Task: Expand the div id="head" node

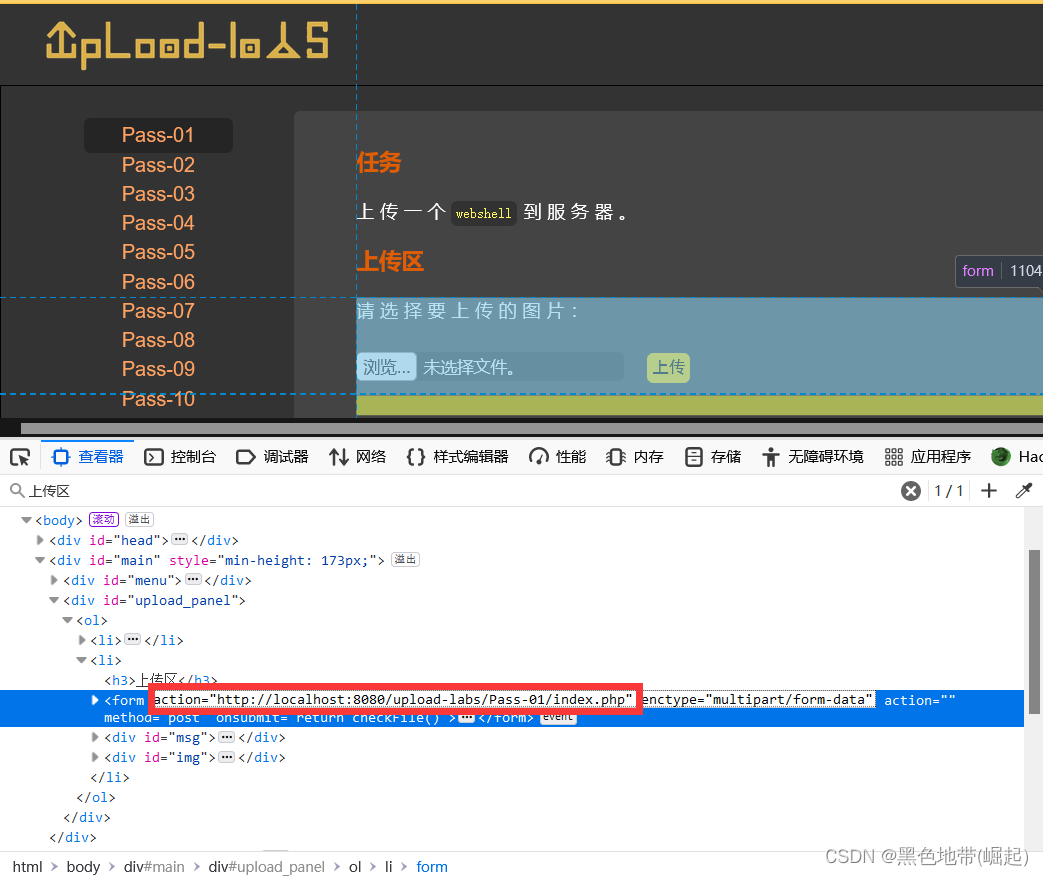Action: [40, 540]
